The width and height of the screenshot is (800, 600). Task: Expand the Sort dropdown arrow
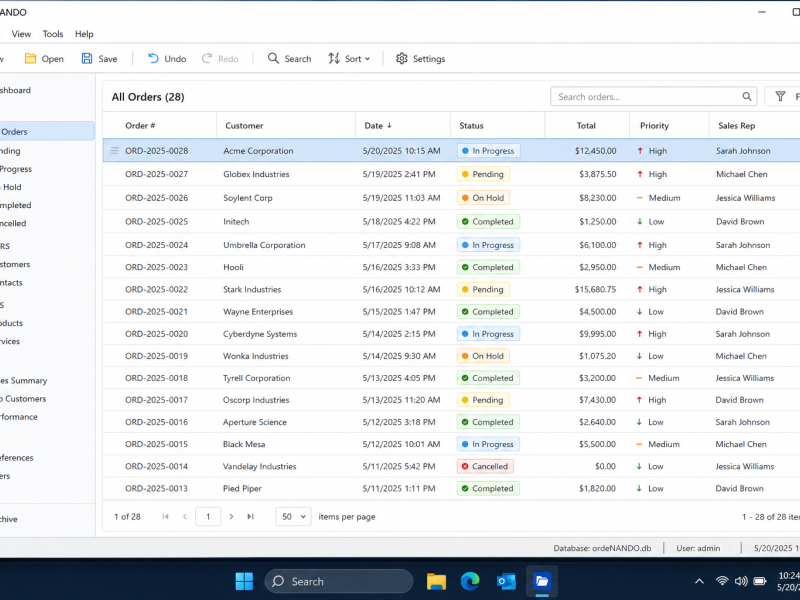(368, 59)
